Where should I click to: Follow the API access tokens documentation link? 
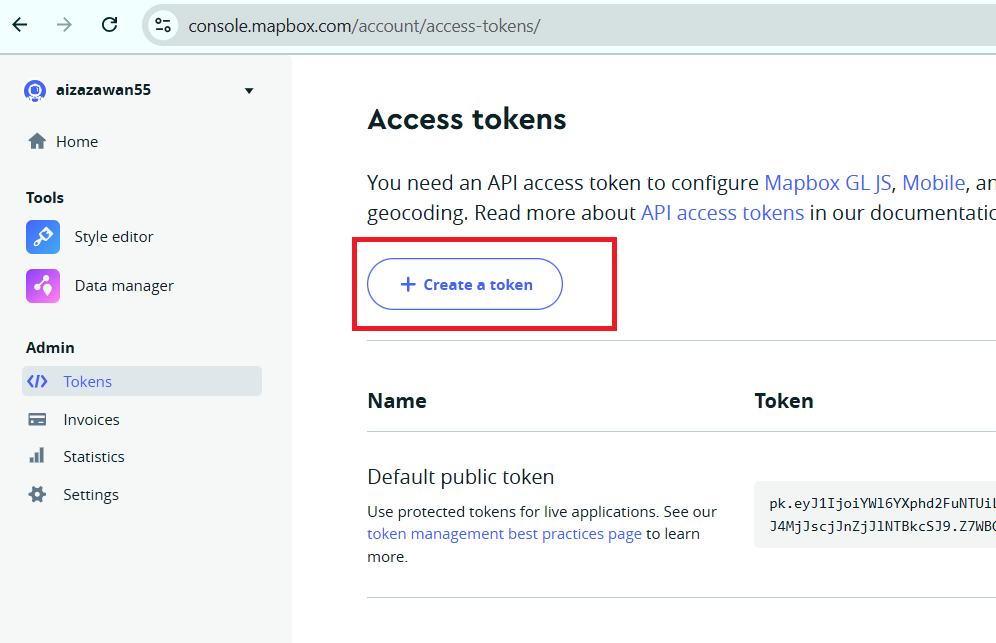[722, 213]
